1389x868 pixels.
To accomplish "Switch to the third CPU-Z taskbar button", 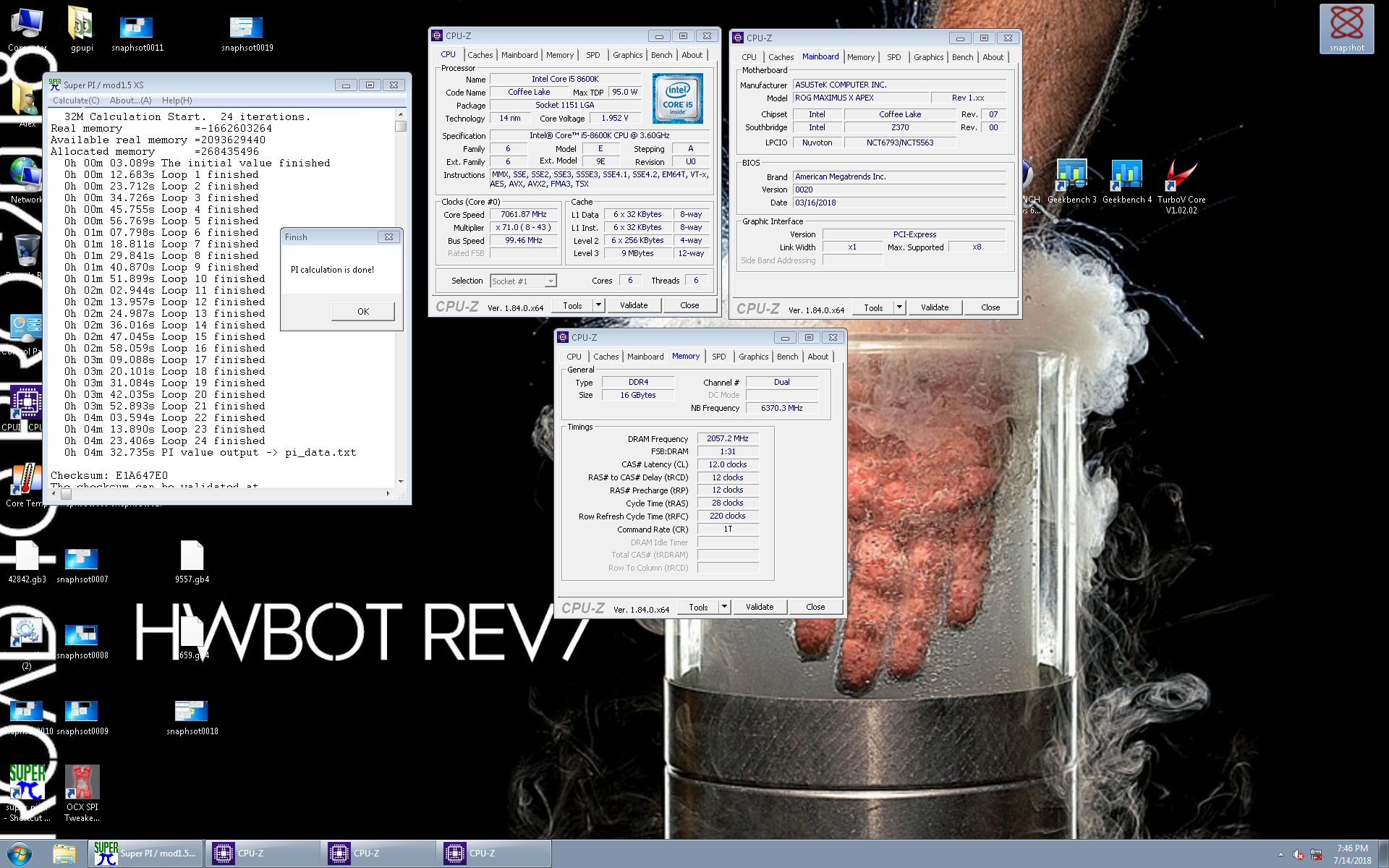I will tap(496, 854).
